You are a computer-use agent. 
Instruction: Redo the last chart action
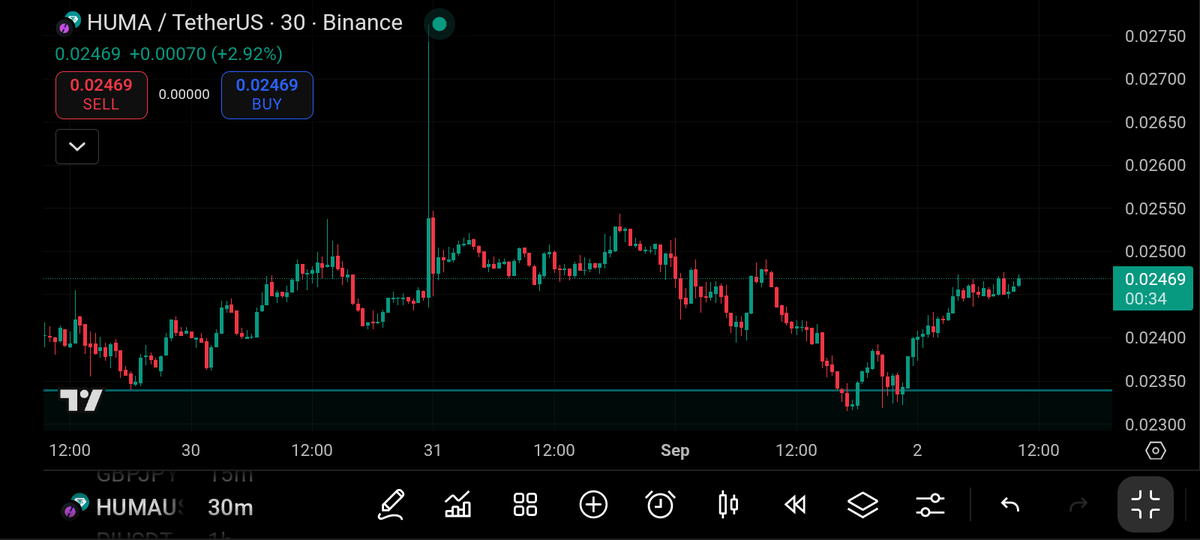pyautogui.click(x=1078, y=505)
